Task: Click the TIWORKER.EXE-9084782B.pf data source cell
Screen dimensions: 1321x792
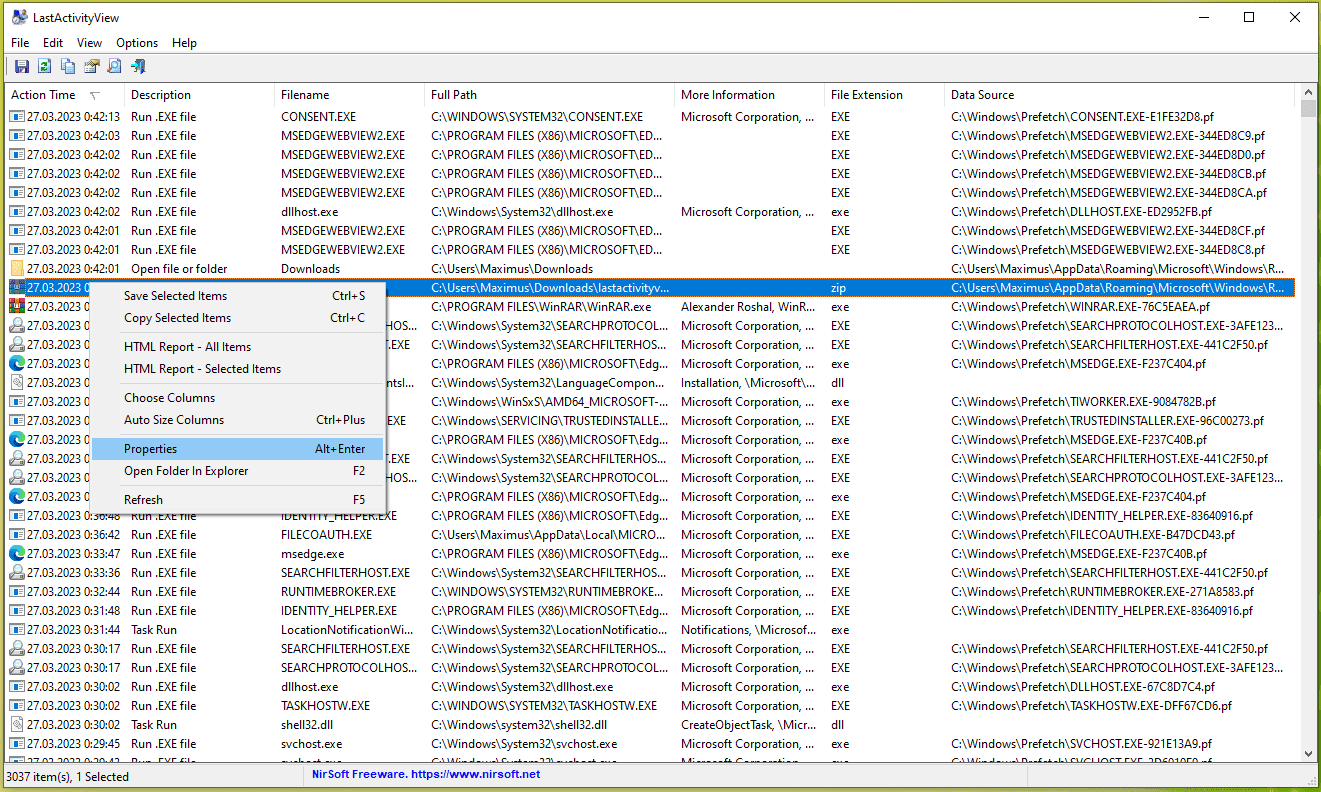Action: pos(1083,402)
